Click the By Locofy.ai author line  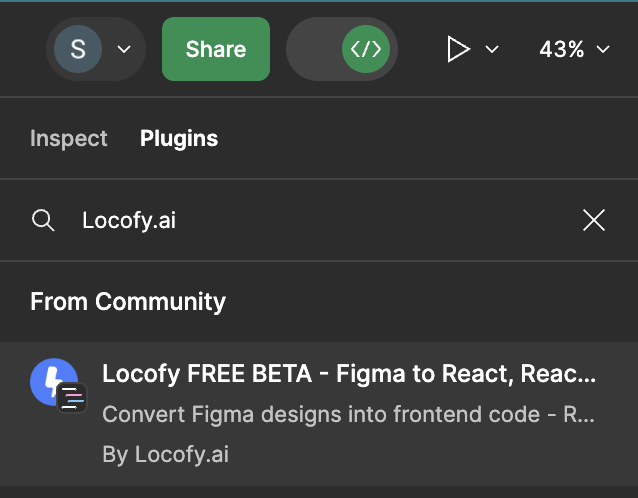pos(166,454)
